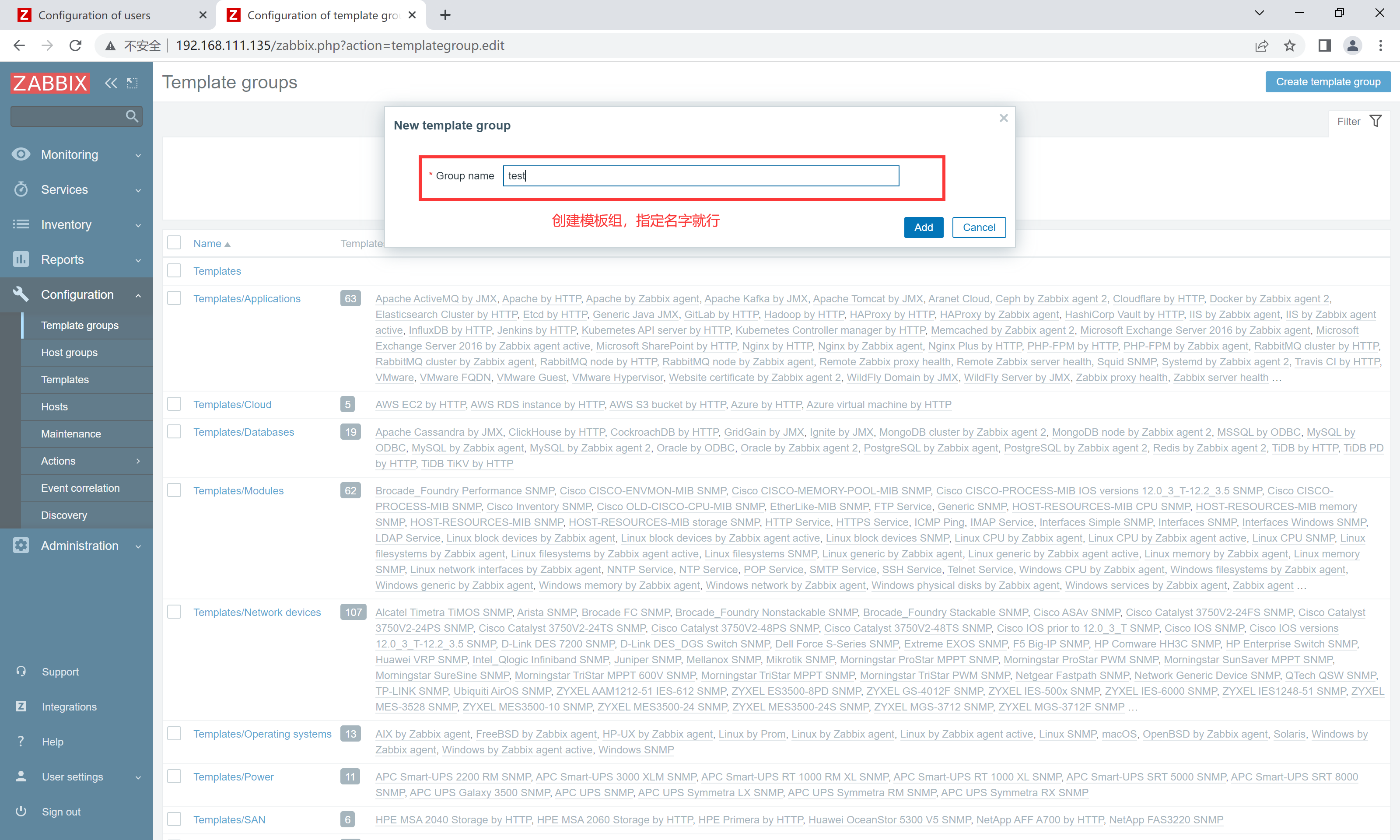Open the Apache ActiveMQ by JMX link

coord(436,298)
